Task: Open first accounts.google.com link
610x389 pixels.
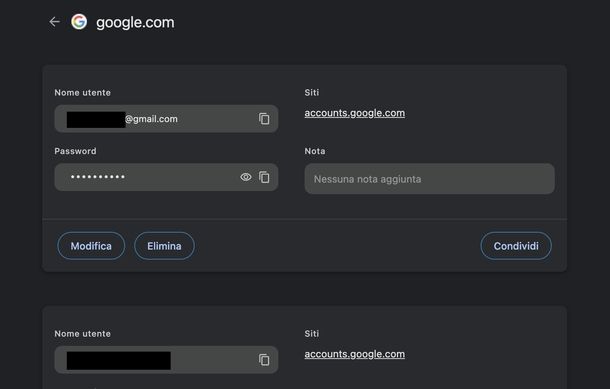Action: (354, 113)
